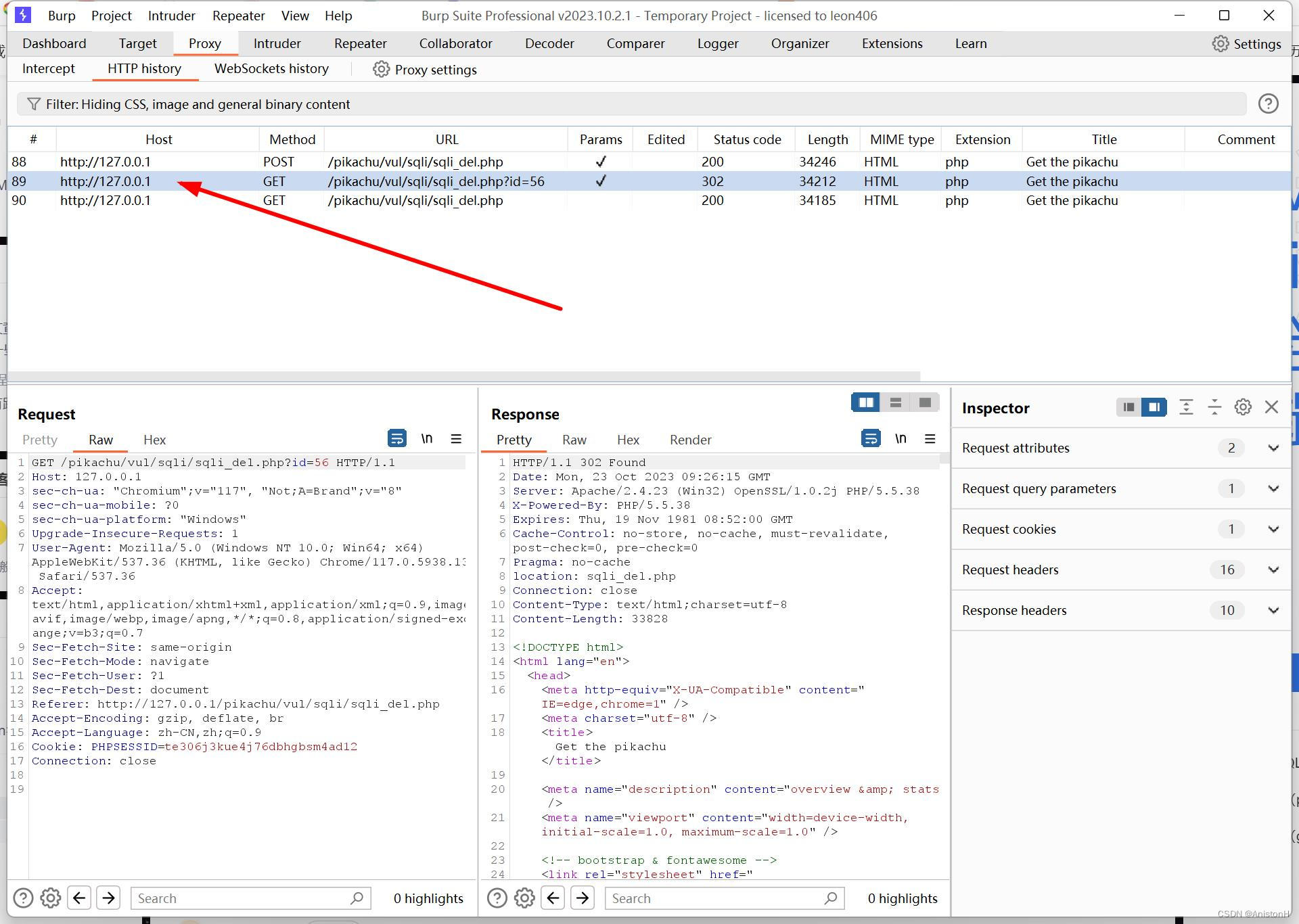Toggle the Edited column checkbox for request 89

point(664,181)
